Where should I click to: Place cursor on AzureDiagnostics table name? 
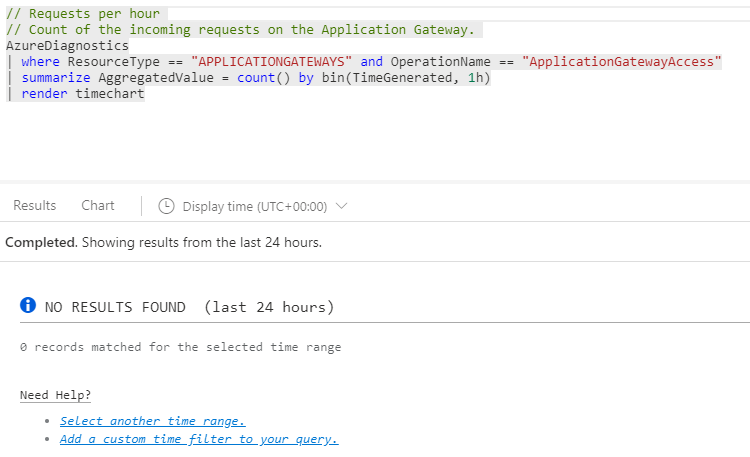click(67, 46)
